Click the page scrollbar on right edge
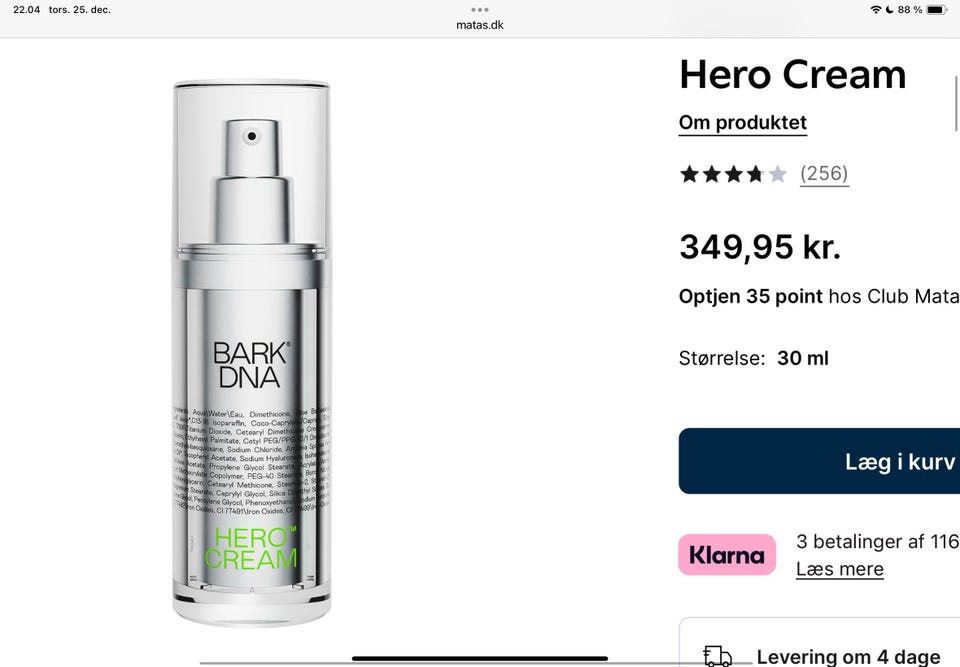 (956, 104)
